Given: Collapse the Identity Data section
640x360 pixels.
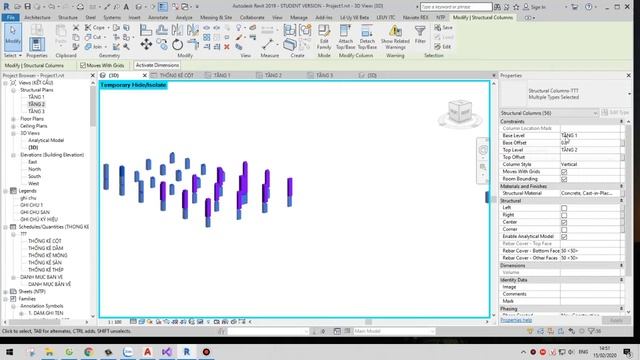Looking at the screenshot, I should (x=621, y=280).
